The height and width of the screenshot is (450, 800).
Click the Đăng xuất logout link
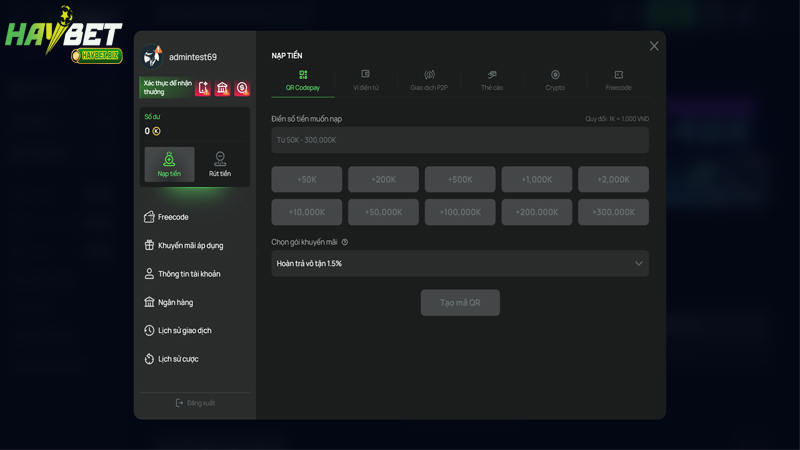point(195,403)
